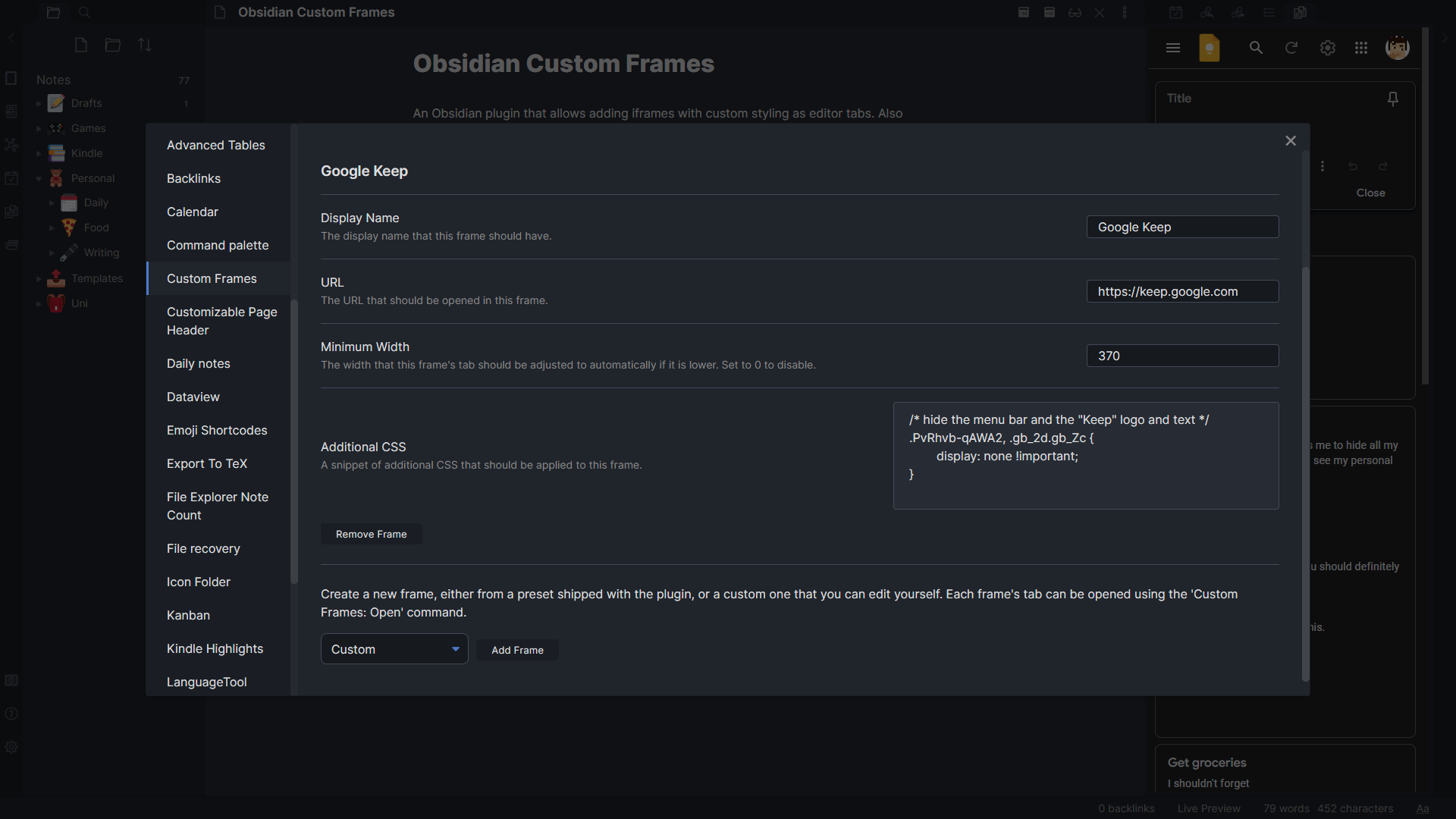Screen dimensions: 1456x819
Task: Select the Daily notes menu item
Action: 199,363
